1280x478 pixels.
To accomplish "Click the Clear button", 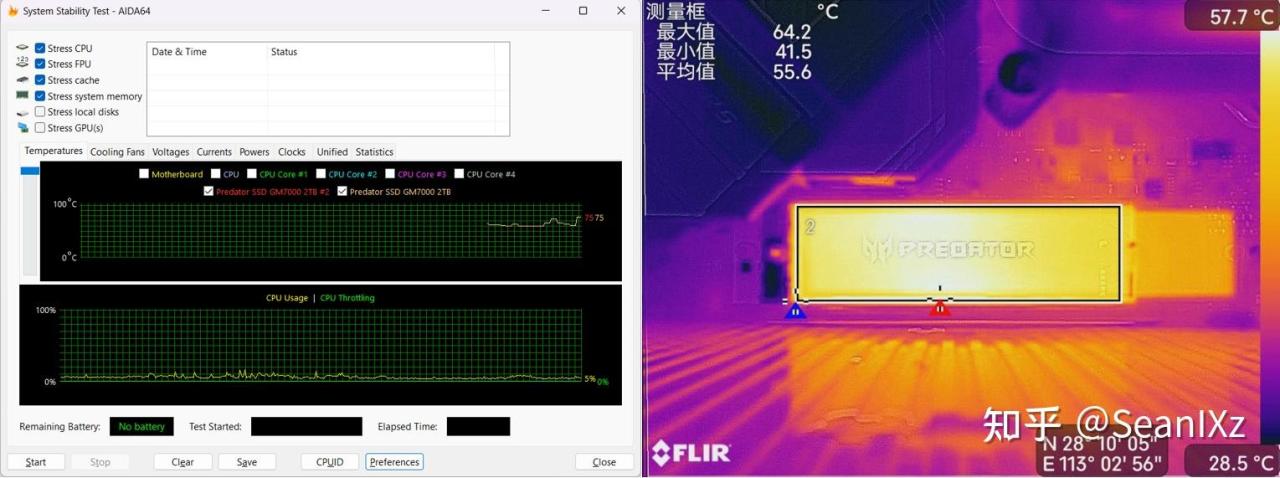I will [x=182, y=462].
